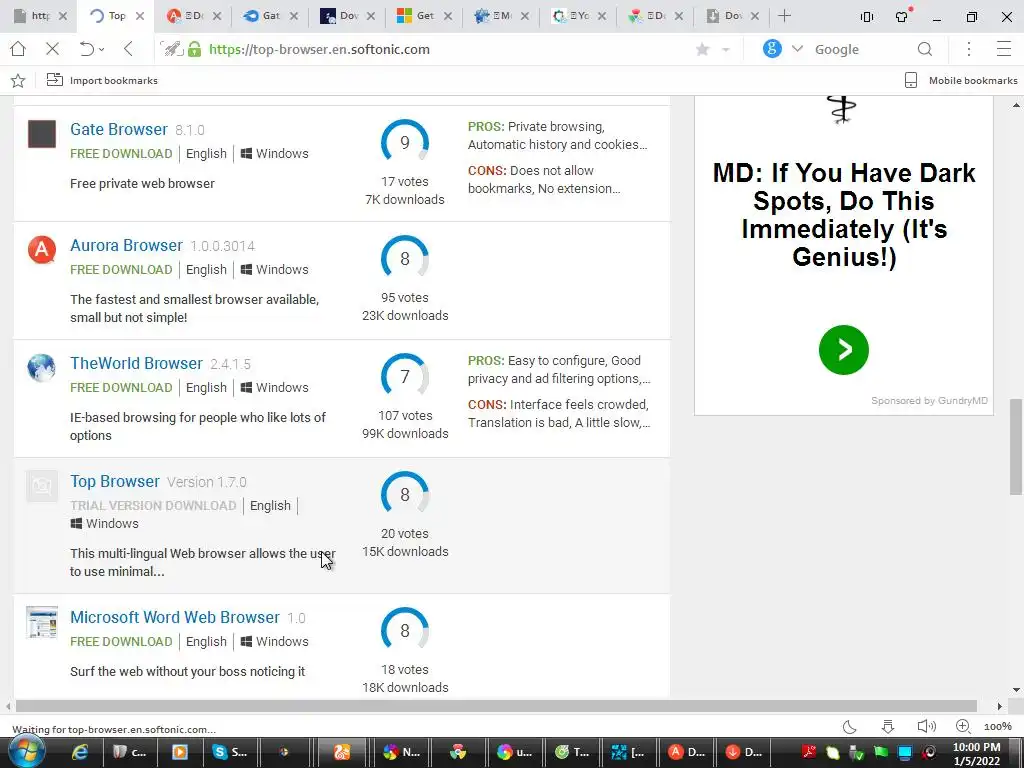The height and width of the screenshot is (768, 1024).
Task: Click the Gate Browser rating 9 dial
Action: click(405, 142)
